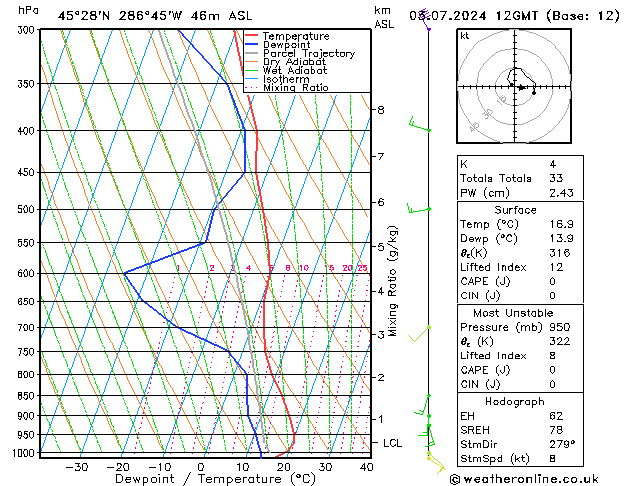
Task: Click the 'Most Unstable' section header
Action: tap(513, 313)
